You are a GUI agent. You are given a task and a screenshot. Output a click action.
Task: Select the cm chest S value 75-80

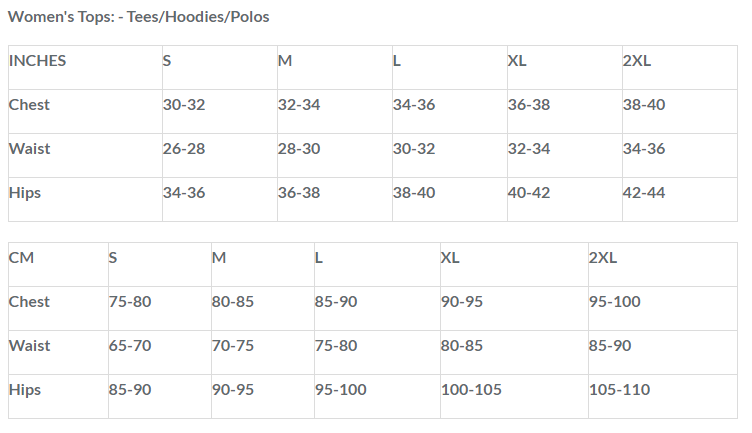130,302
